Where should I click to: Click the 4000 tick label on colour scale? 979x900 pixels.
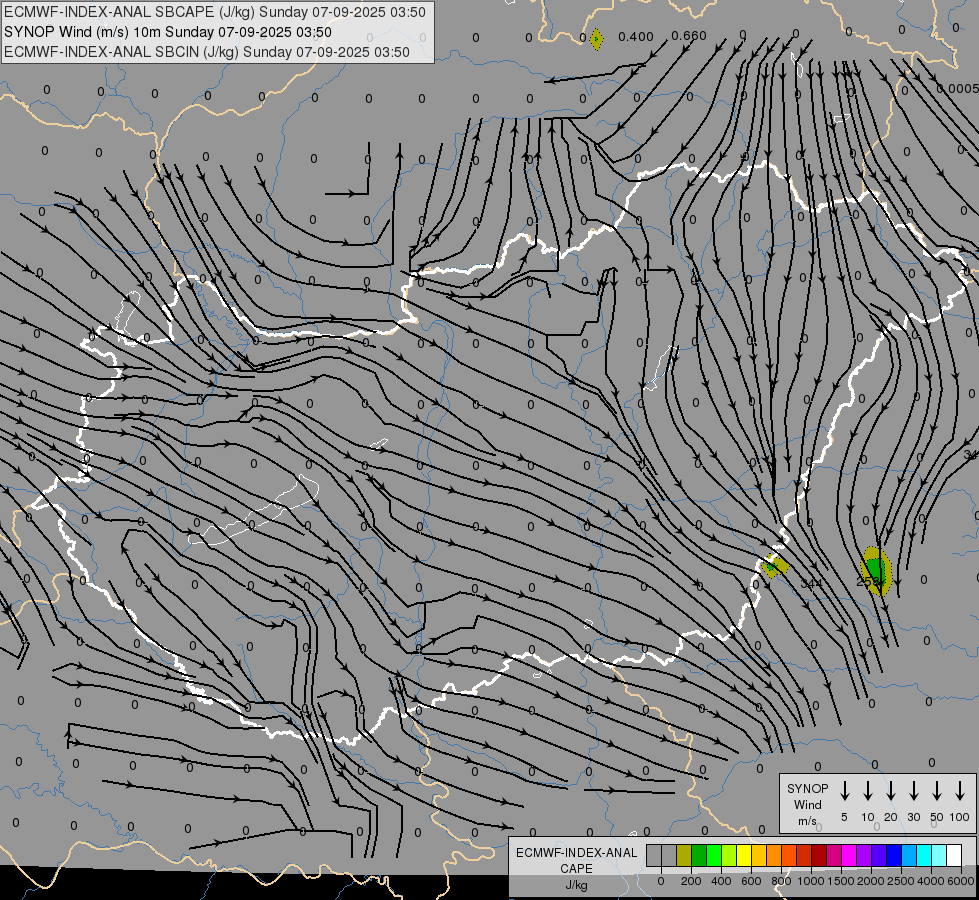coord(931,881)
